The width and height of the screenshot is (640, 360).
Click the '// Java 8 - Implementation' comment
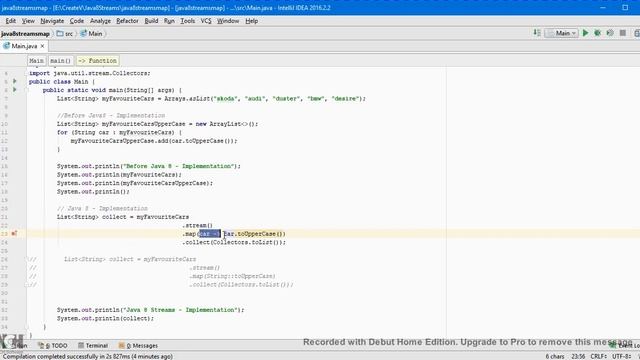(x=102, y=209)
